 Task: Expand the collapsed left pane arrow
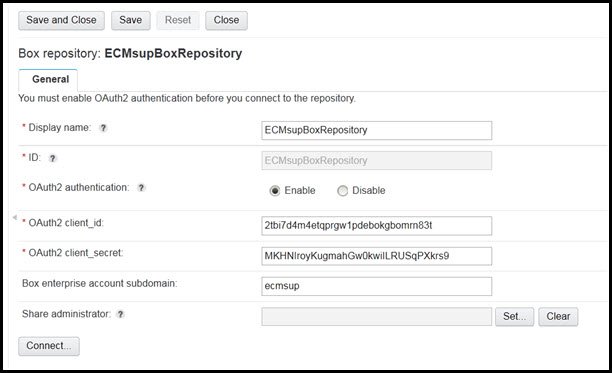[x=14, y=217]
